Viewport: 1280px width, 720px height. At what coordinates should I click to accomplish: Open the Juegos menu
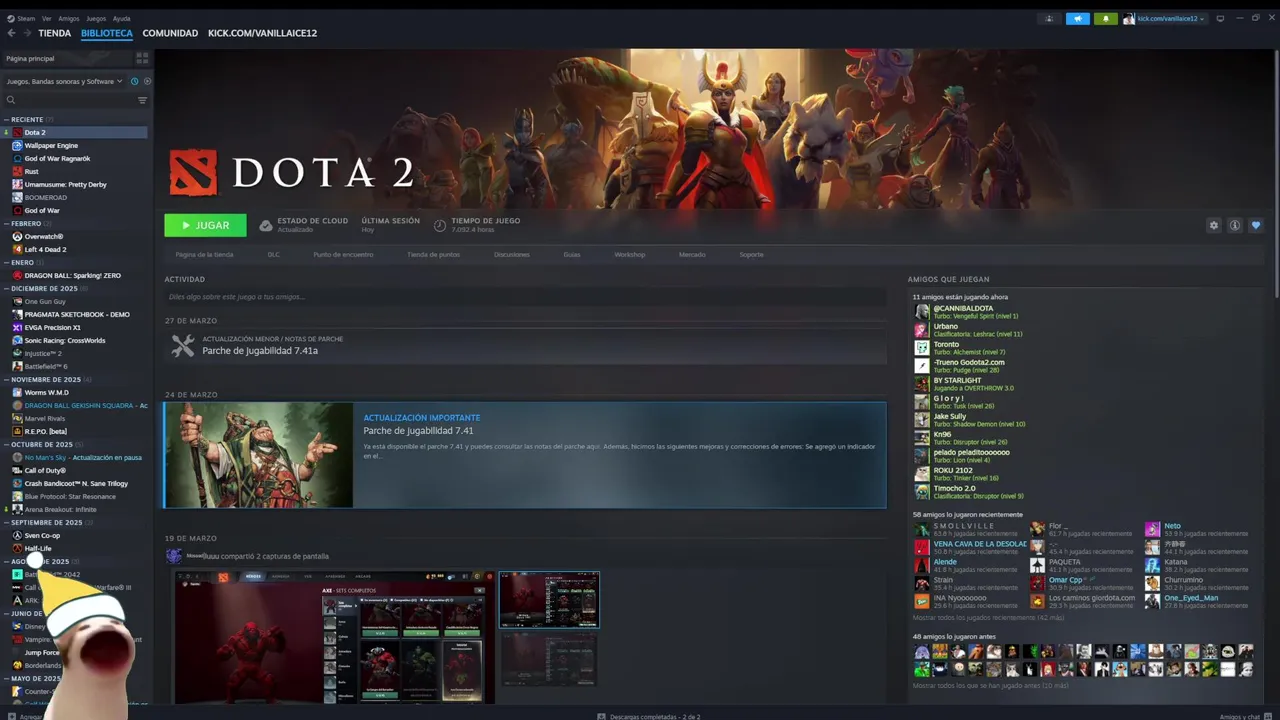[x=96, y=18]
